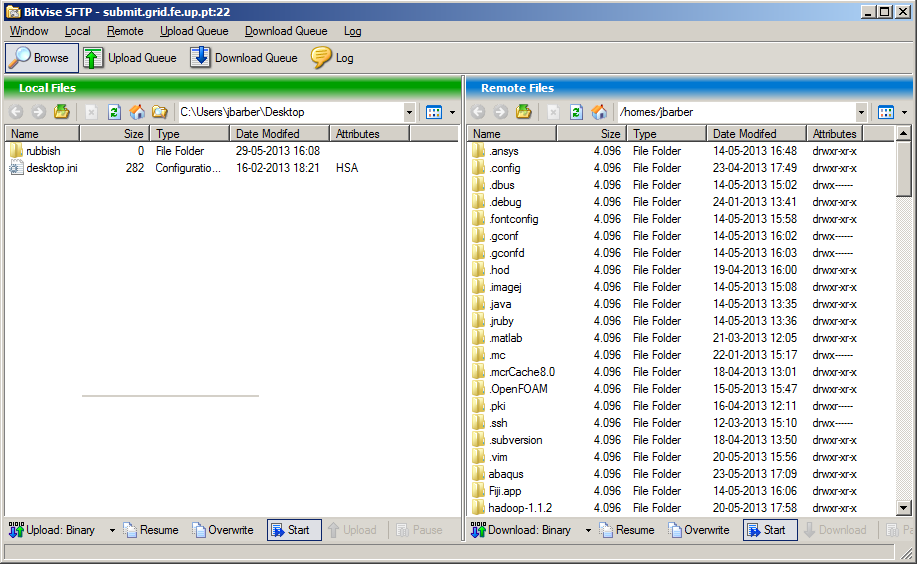Refresh the local files list
Viewport: 917px width, 564px height.
pyautogui.click(x=114, y=112)
